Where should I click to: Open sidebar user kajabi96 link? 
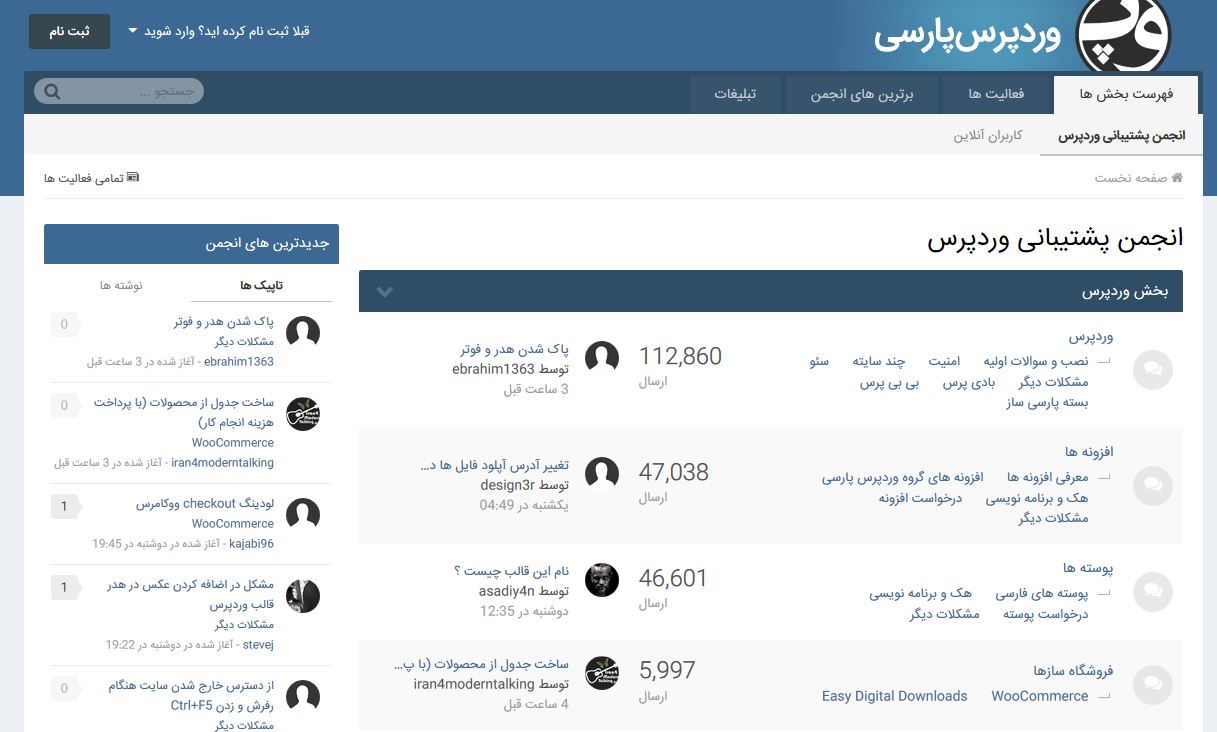click(x=251, y=544)
